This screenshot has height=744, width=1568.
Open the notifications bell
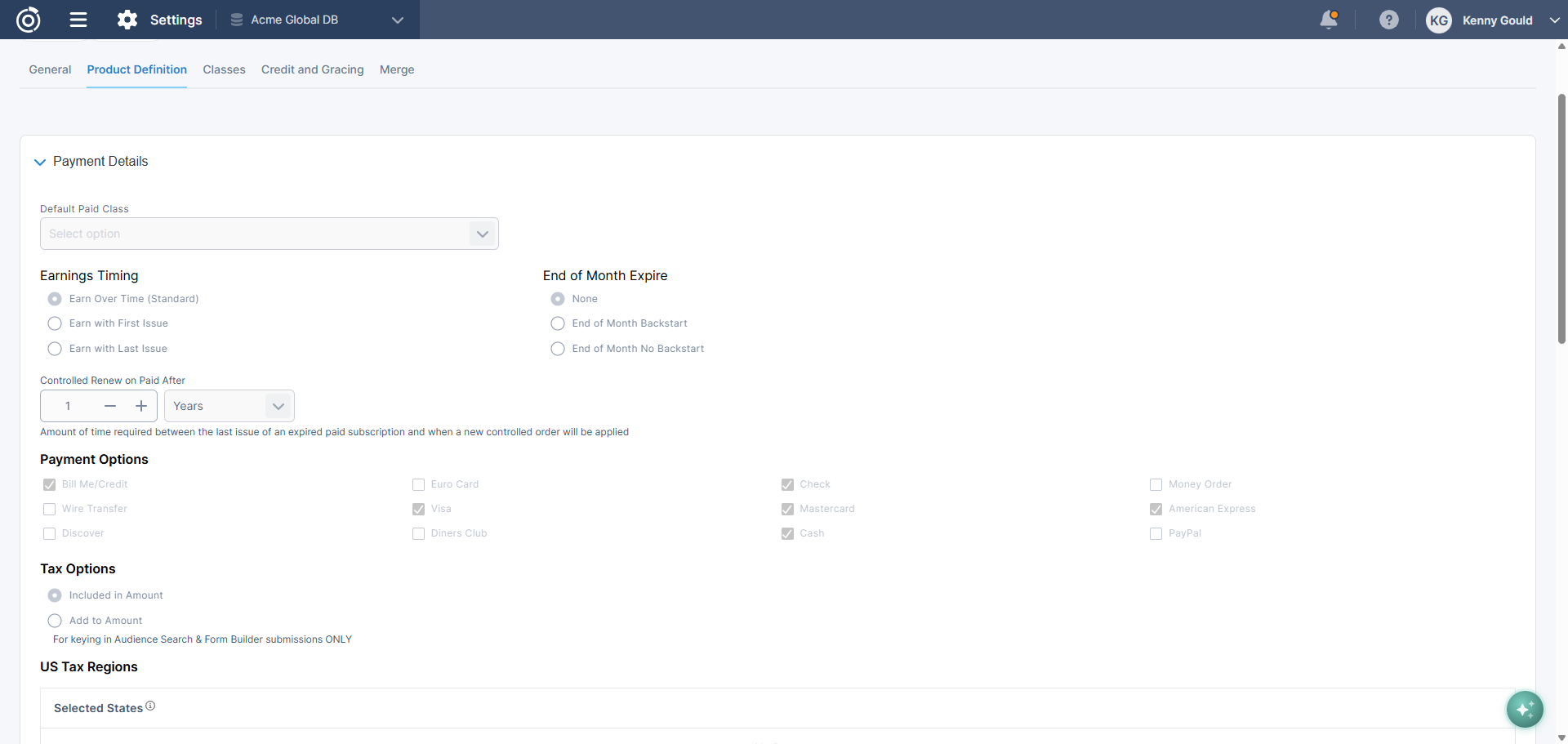point(1330,20)
